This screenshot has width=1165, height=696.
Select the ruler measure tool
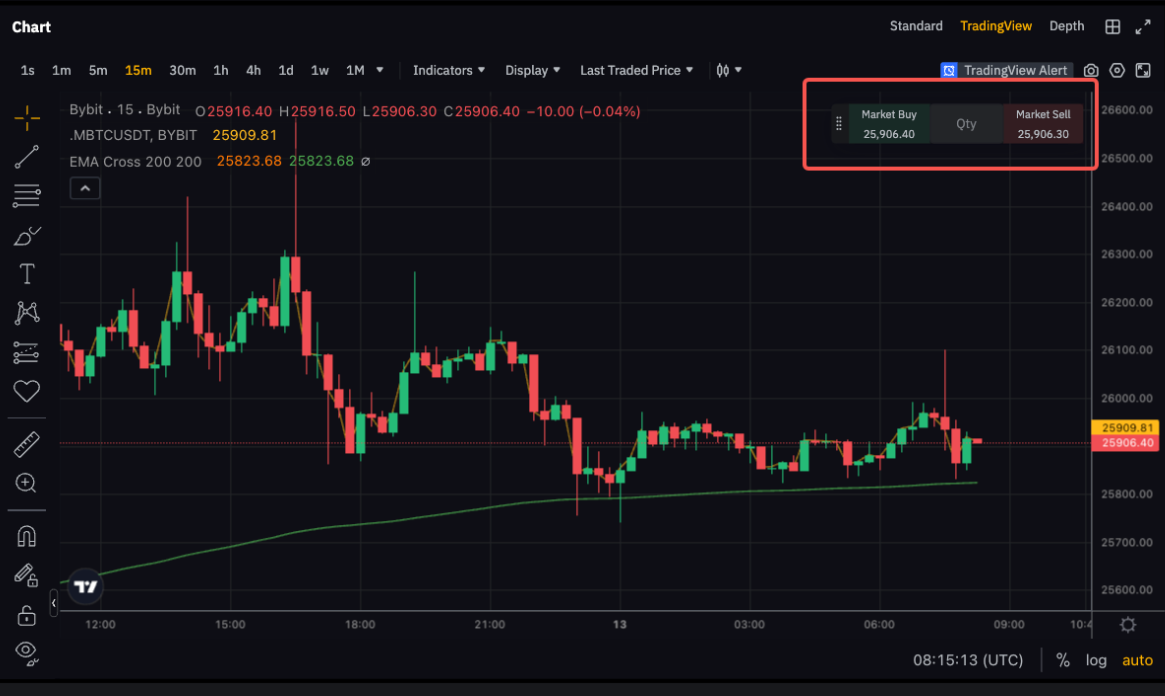(26, 443)
